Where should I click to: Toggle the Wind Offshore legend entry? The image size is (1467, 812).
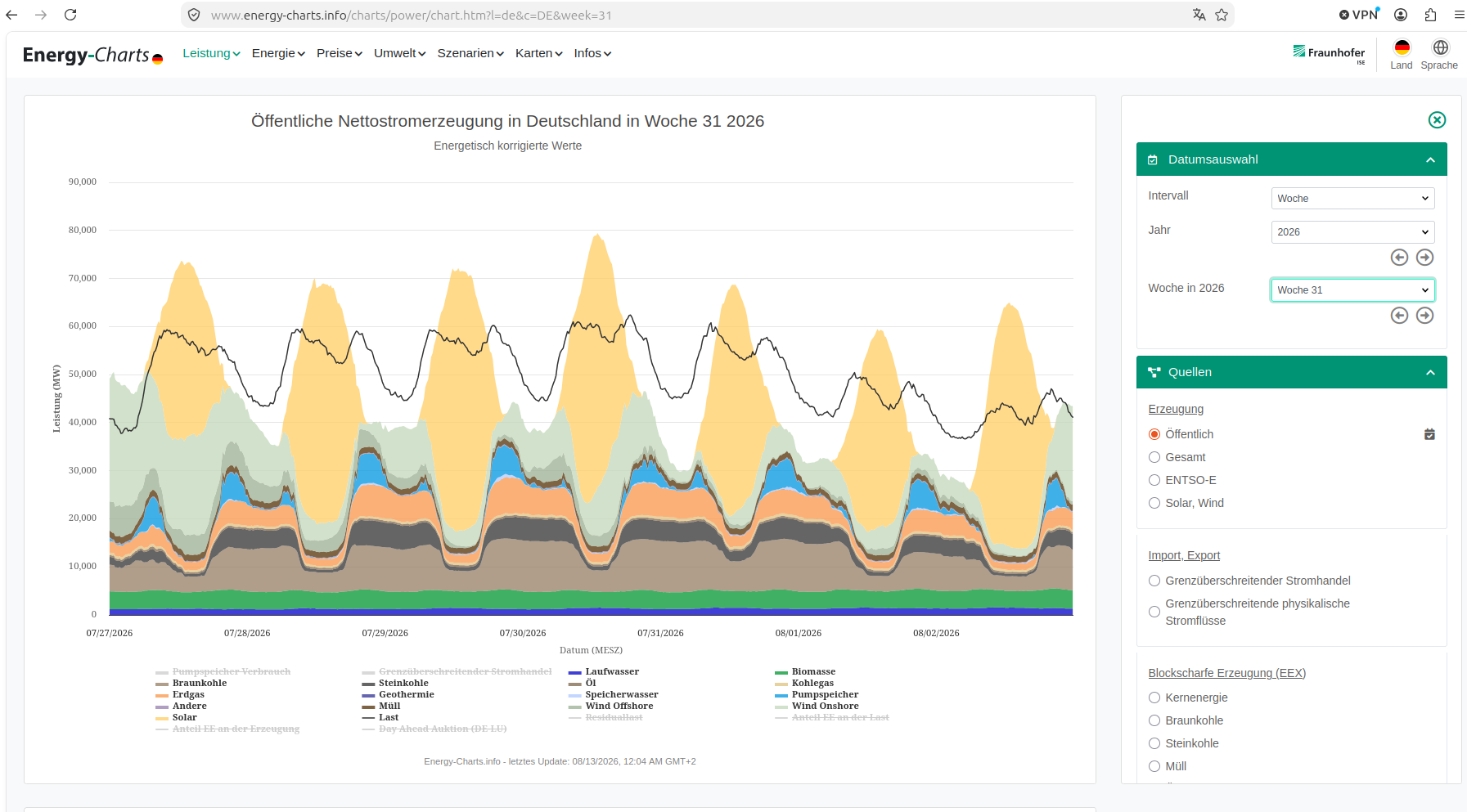[611, 706]
